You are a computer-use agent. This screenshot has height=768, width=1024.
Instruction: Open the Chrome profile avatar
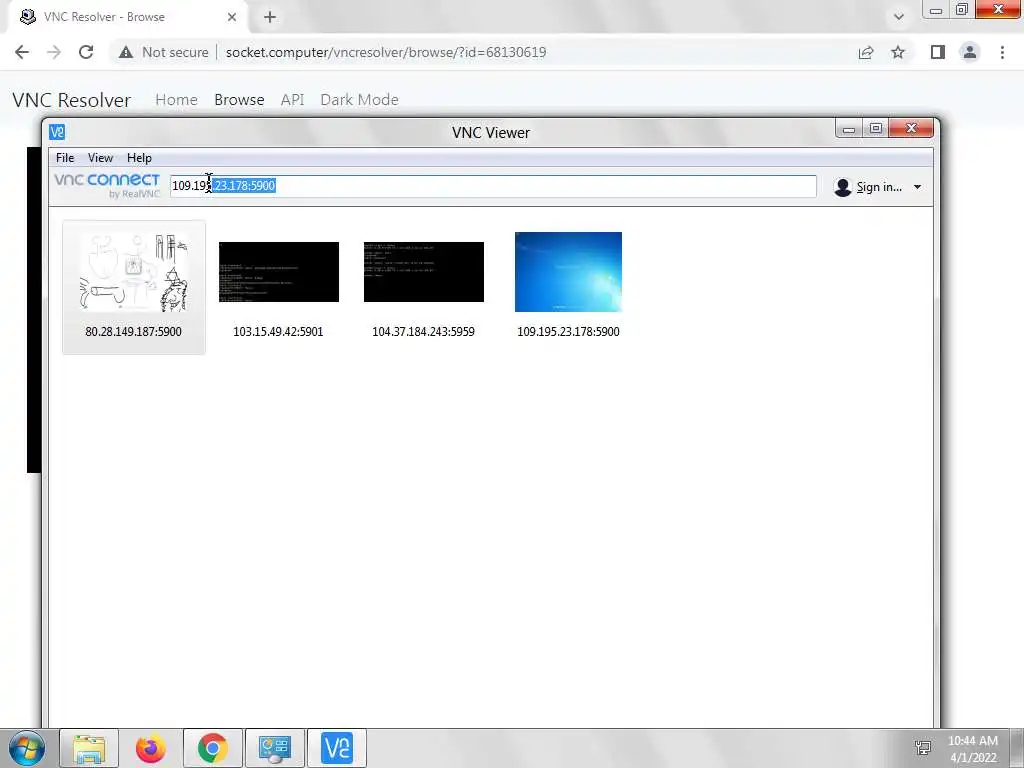click(x=970, y=52)
